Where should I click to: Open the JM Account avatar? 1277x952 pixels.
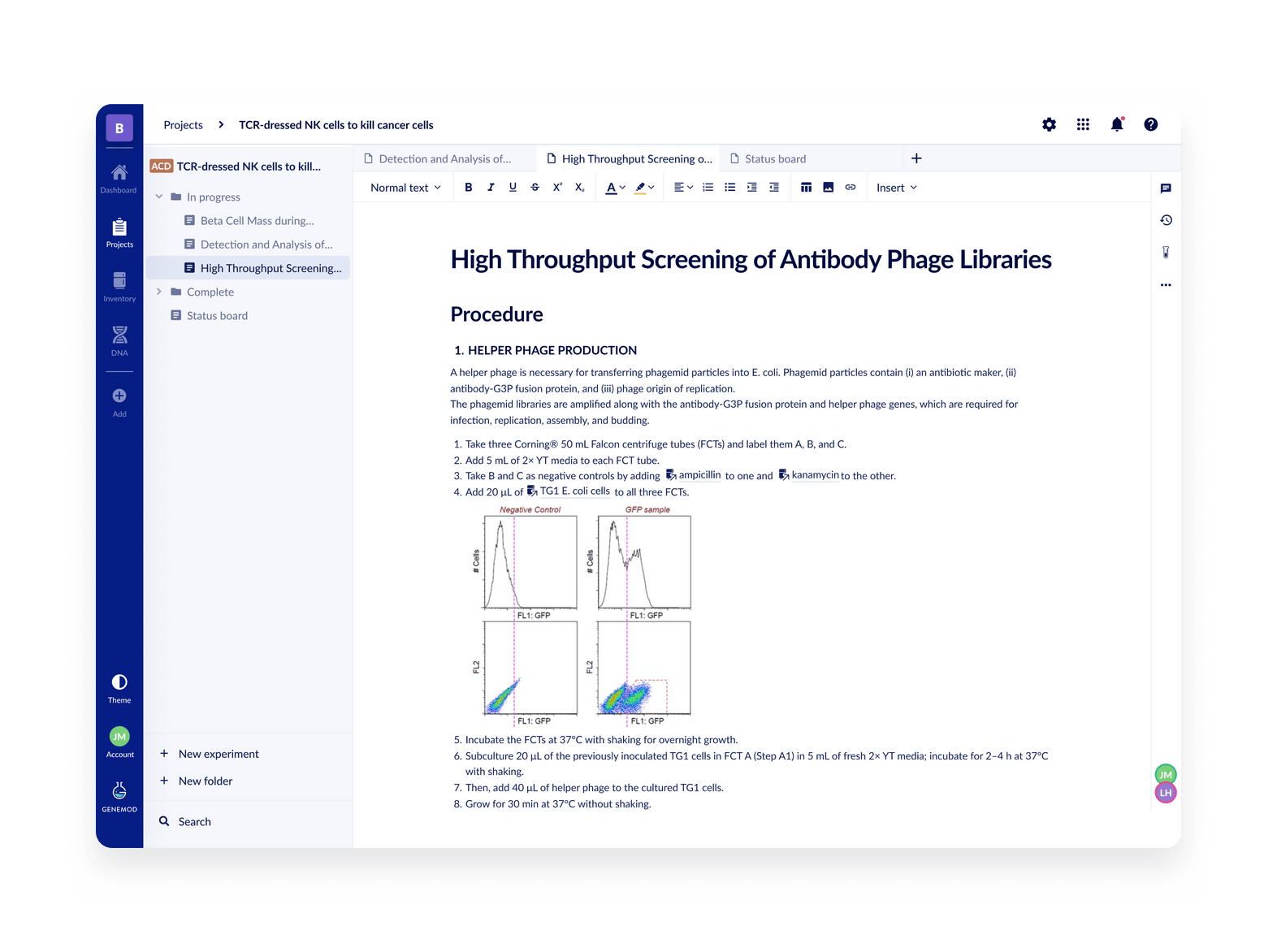tap(119, 736)
